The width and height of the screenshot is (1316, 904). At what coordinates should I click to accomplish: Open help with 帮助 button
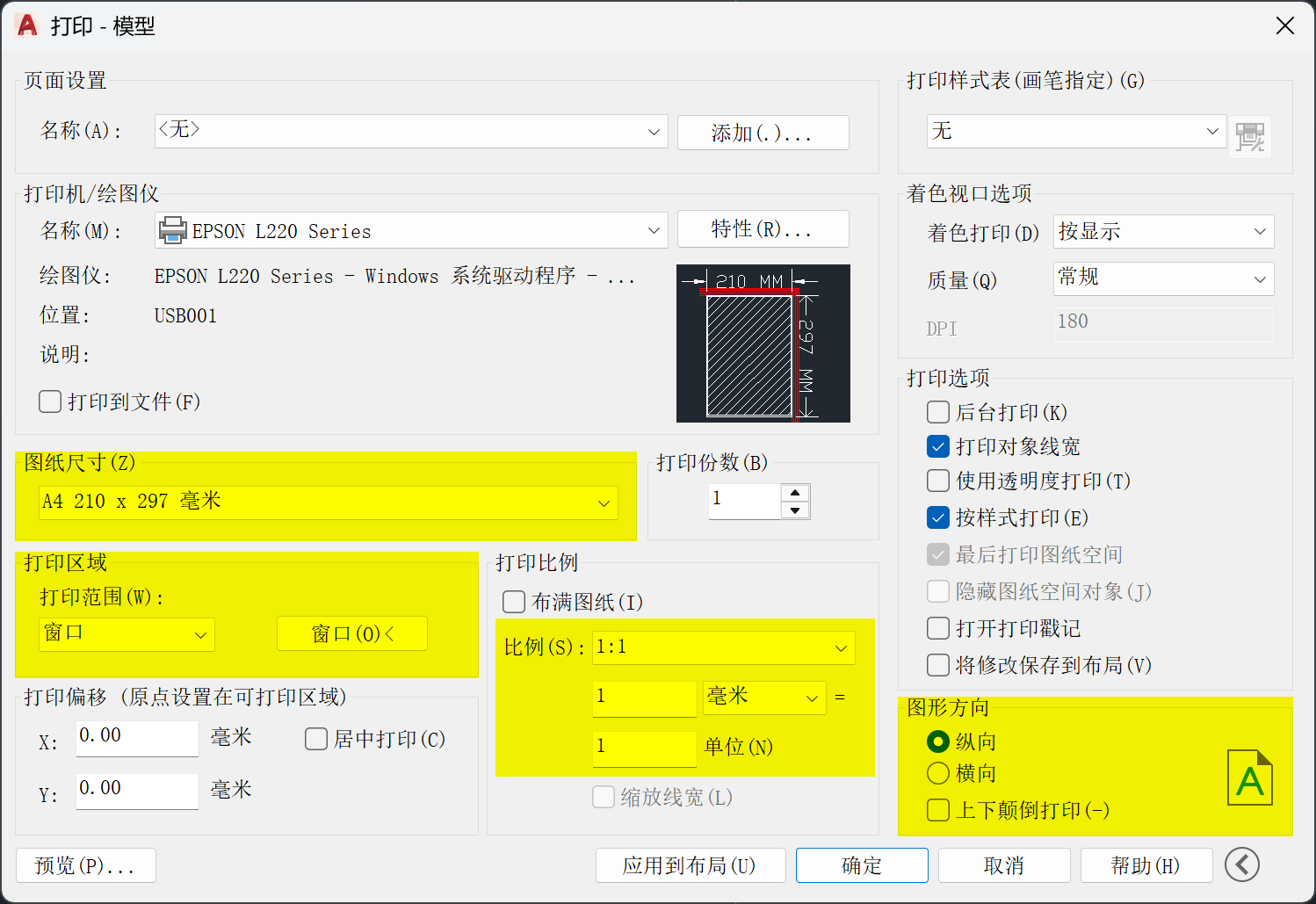pos(1146,865)
